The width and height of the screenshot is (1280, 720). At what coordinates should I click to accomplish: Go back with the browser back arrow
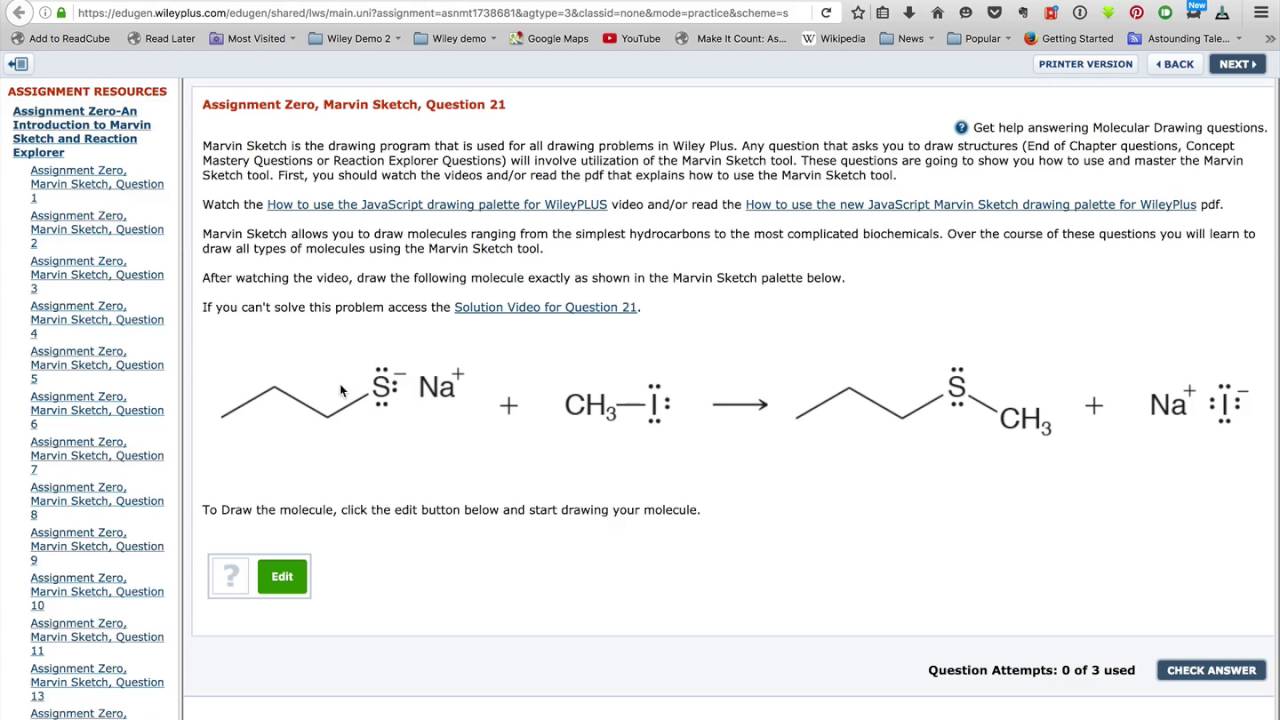click(19, 13)
